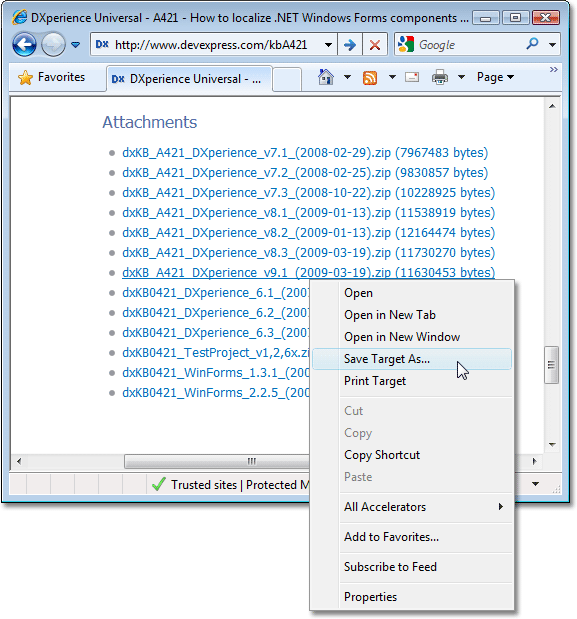Expand the Print dropdown arrow
The width and height of the screenshot is (577, 619).
pyautogui.click(x=461, y=77)
